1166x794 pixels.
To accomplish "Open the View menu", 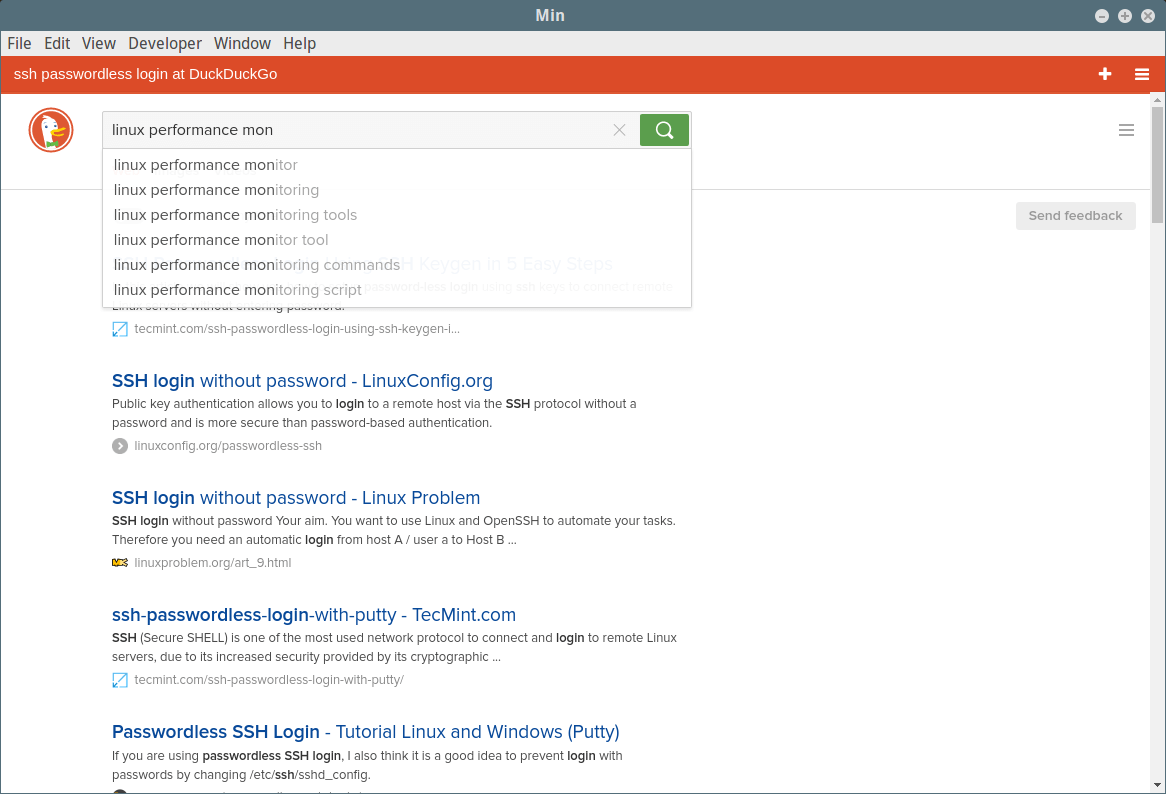I will tap(99, 43).
